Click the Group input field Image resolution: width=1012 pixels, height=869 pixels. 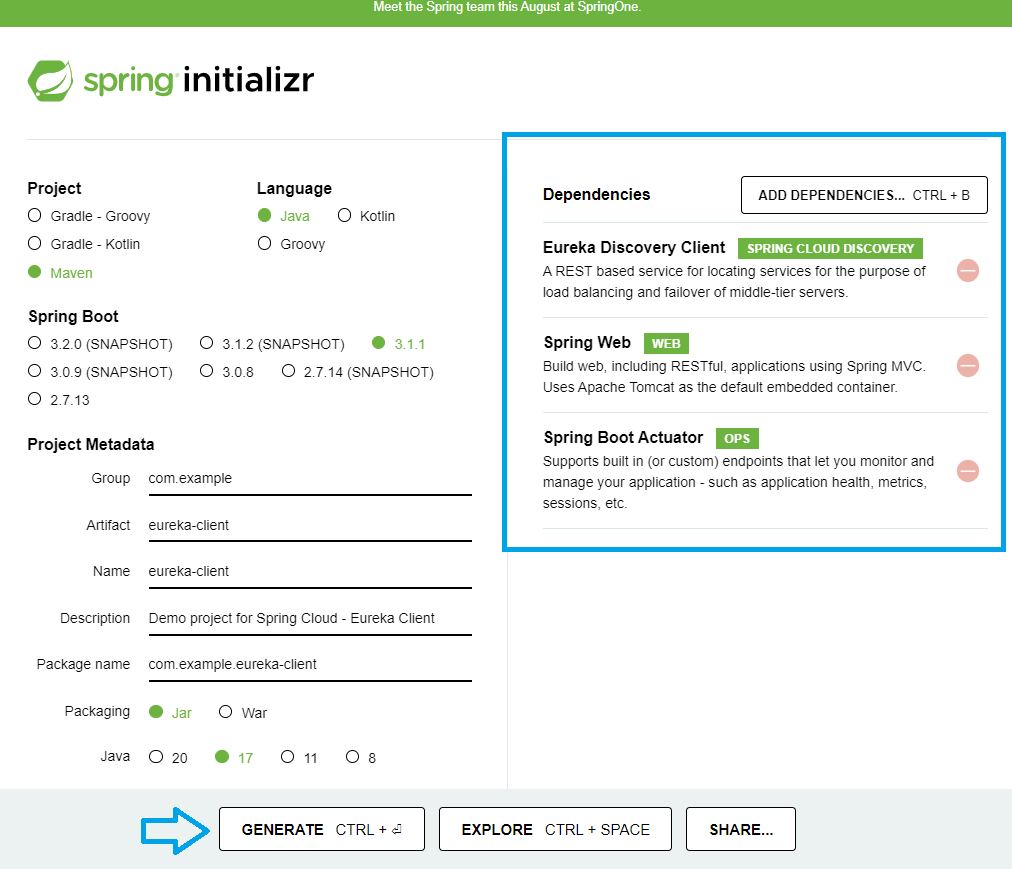(310, 479)
